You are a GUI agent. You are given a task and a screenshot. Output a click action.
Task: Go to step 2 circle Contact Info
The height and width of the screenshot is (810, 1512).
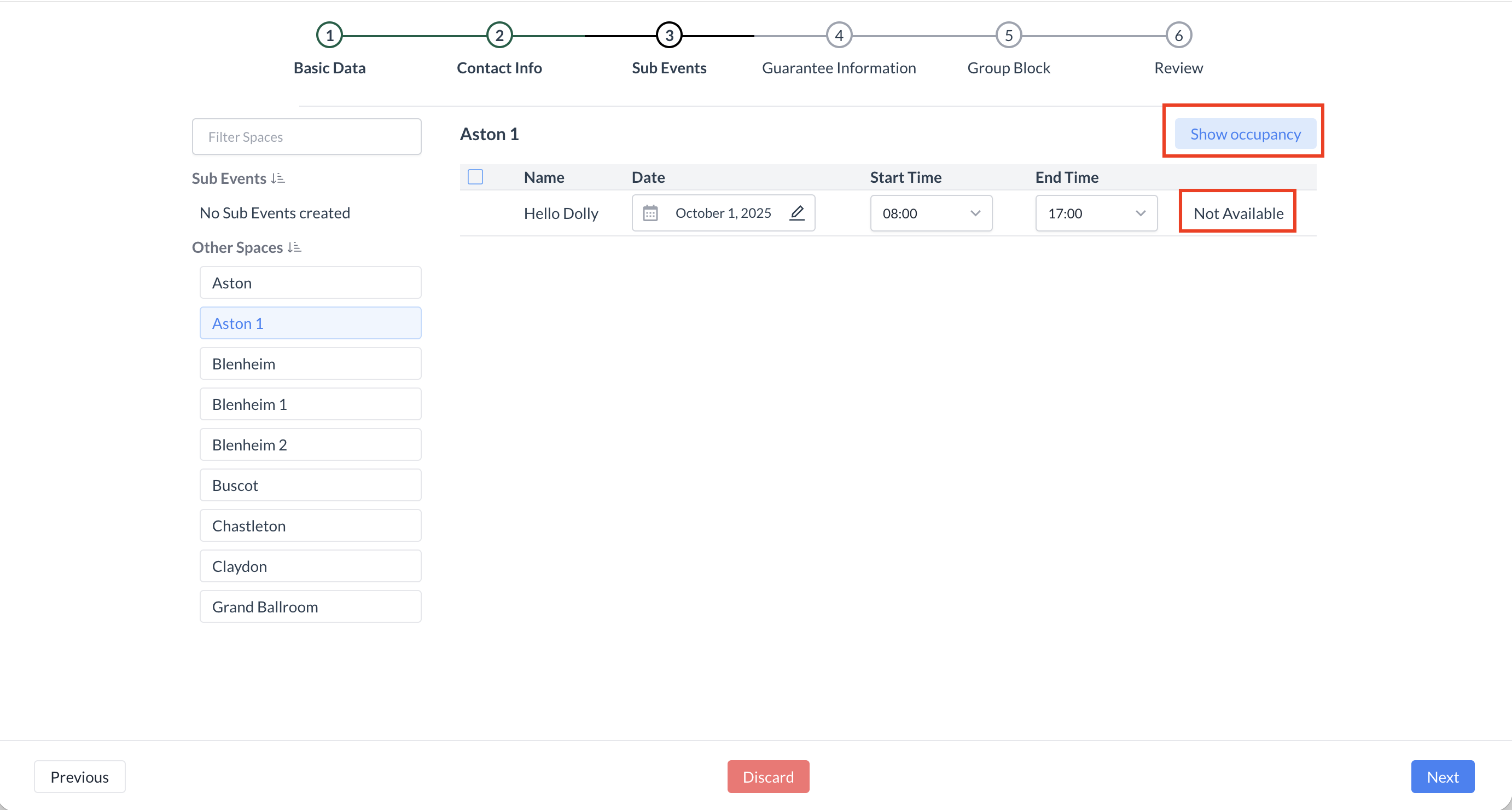(x=499, y=35)
